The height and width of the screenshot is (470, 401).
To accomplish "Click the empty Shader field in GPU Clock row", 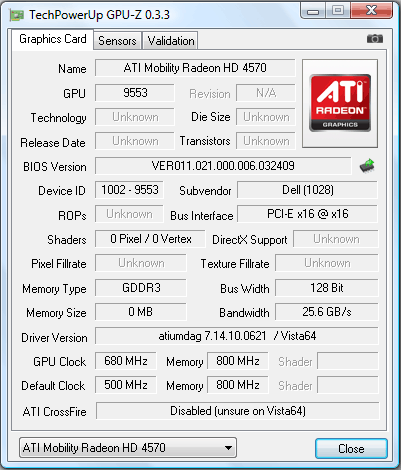I will click(x=348, y=361).
